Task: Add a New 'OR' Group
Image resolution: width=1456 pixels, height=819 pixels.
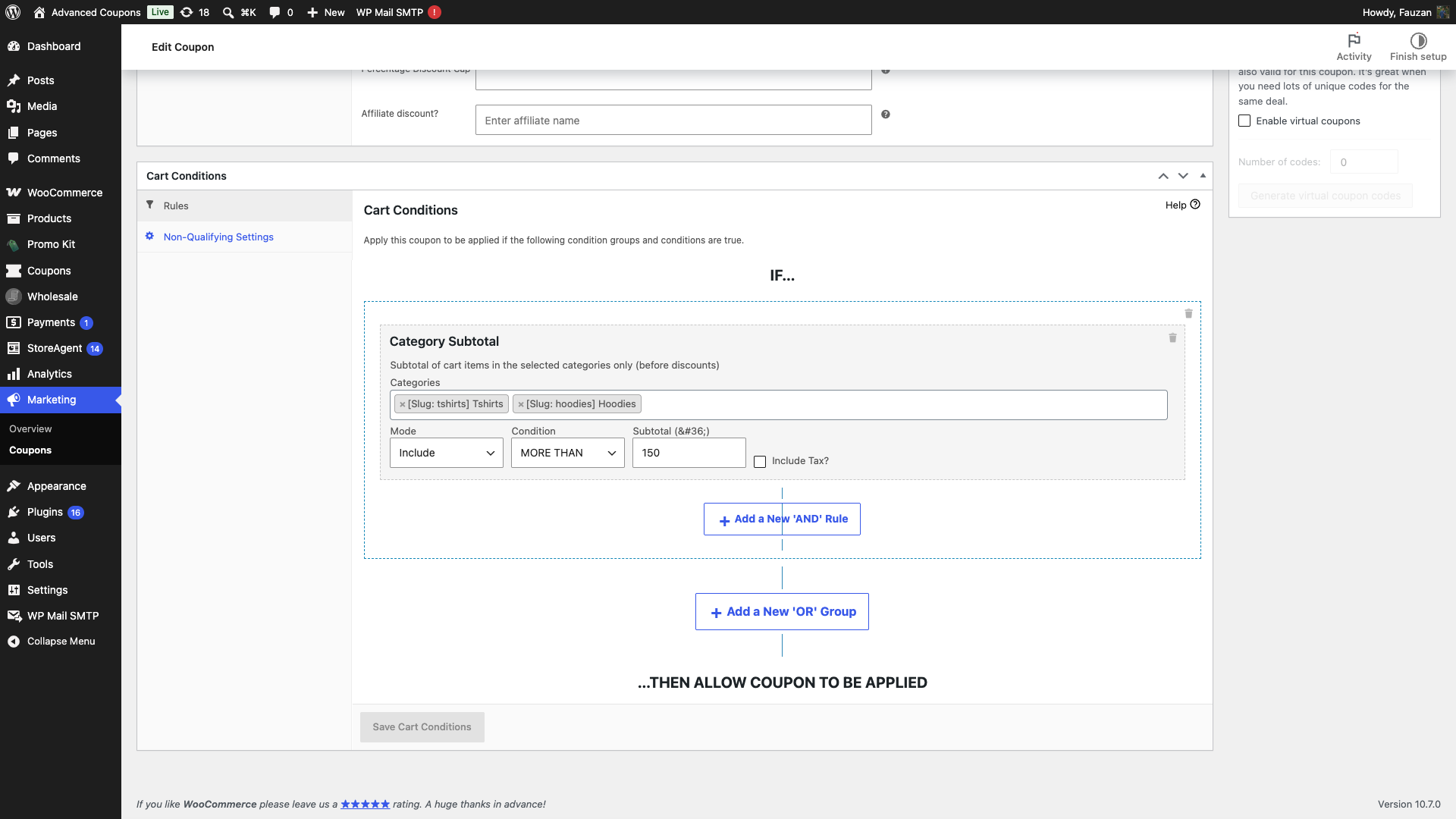Action: (x=782, y=611)
